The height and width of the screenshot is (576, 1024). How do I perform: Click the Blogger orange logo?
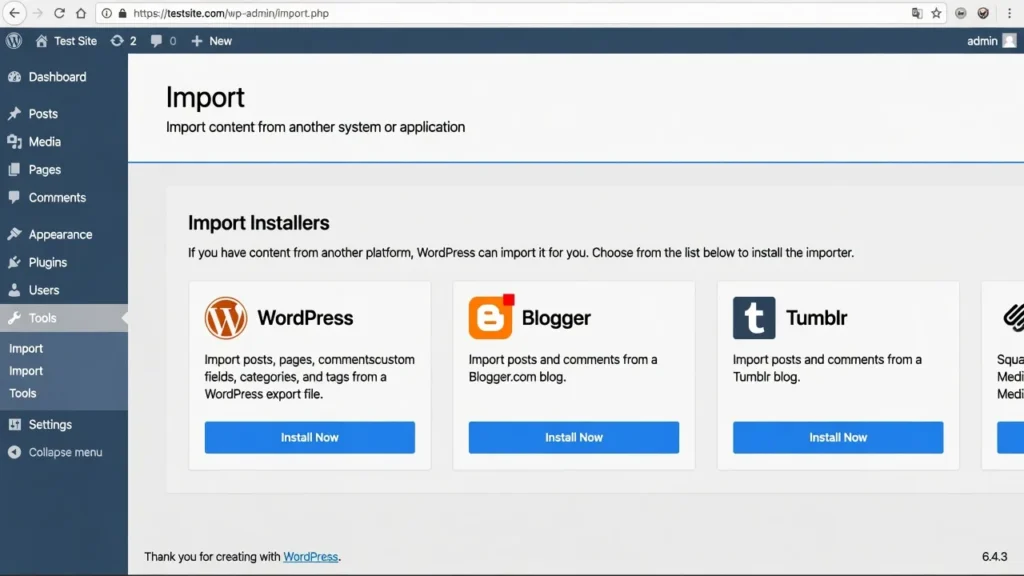pos(491,317)
